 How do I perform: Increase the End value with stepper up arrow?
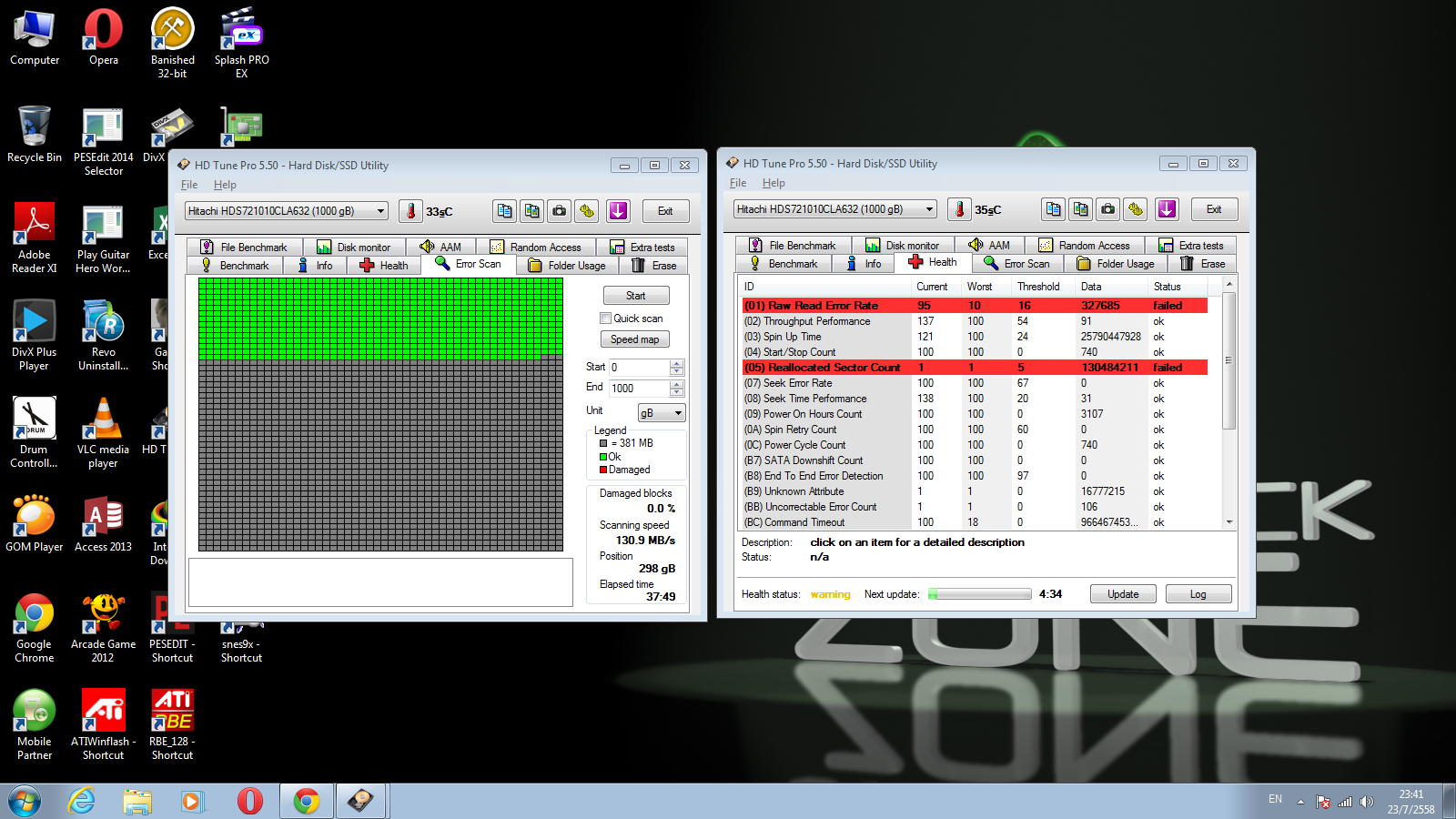(676, 384)
